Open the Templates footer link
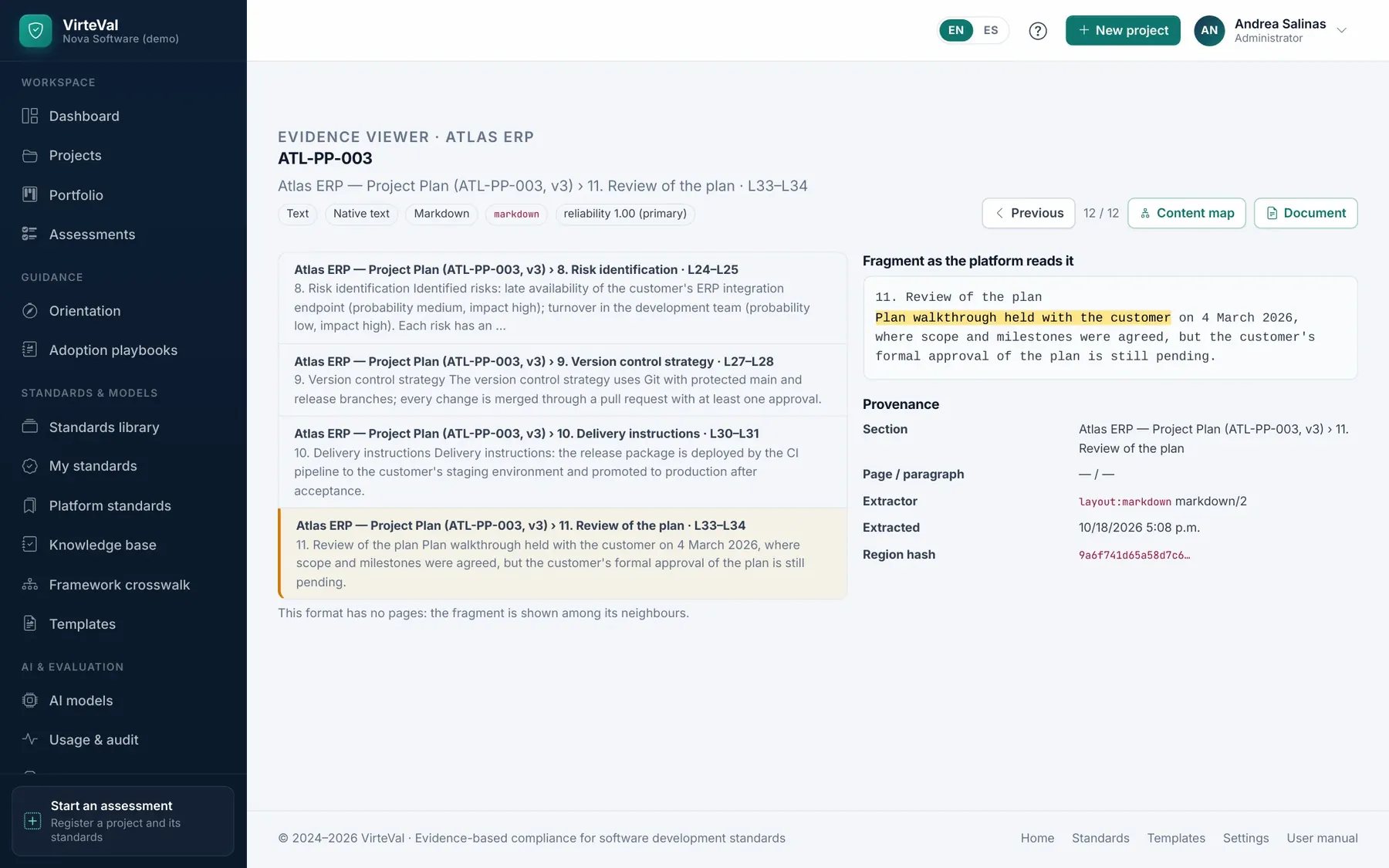The image size is (1389, 868). tap(1176, 838)
